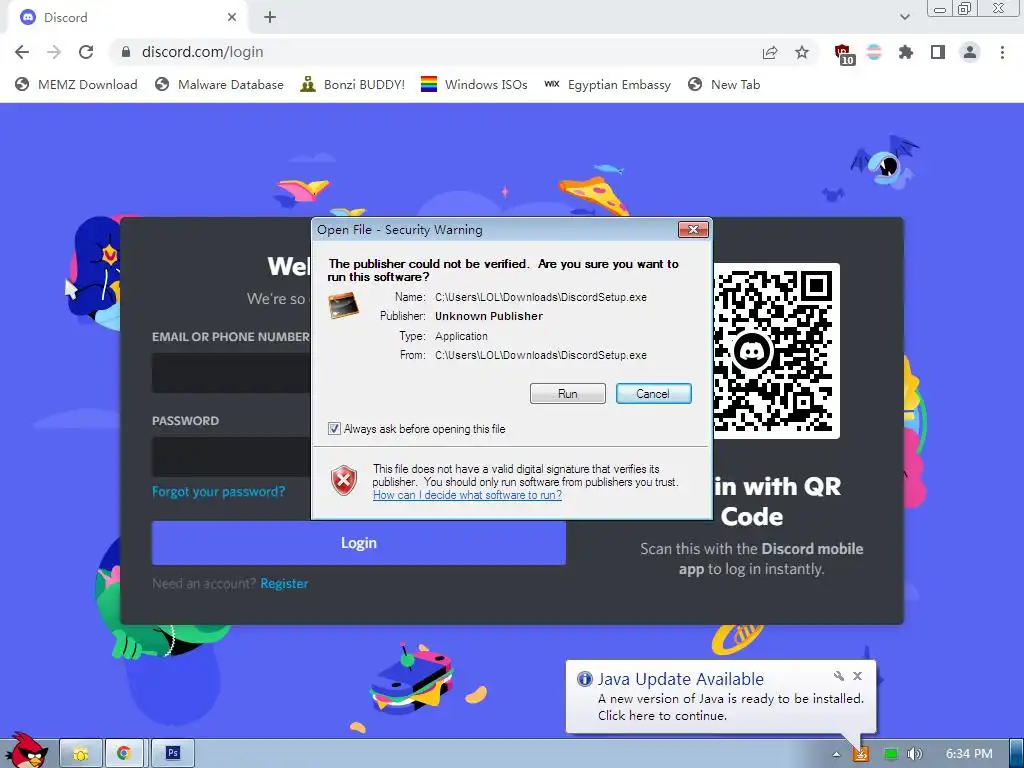Open the Chrome profile avatar
Image resolution: width=1024 pixels, height=768 pixels.
tap(970, 52)
